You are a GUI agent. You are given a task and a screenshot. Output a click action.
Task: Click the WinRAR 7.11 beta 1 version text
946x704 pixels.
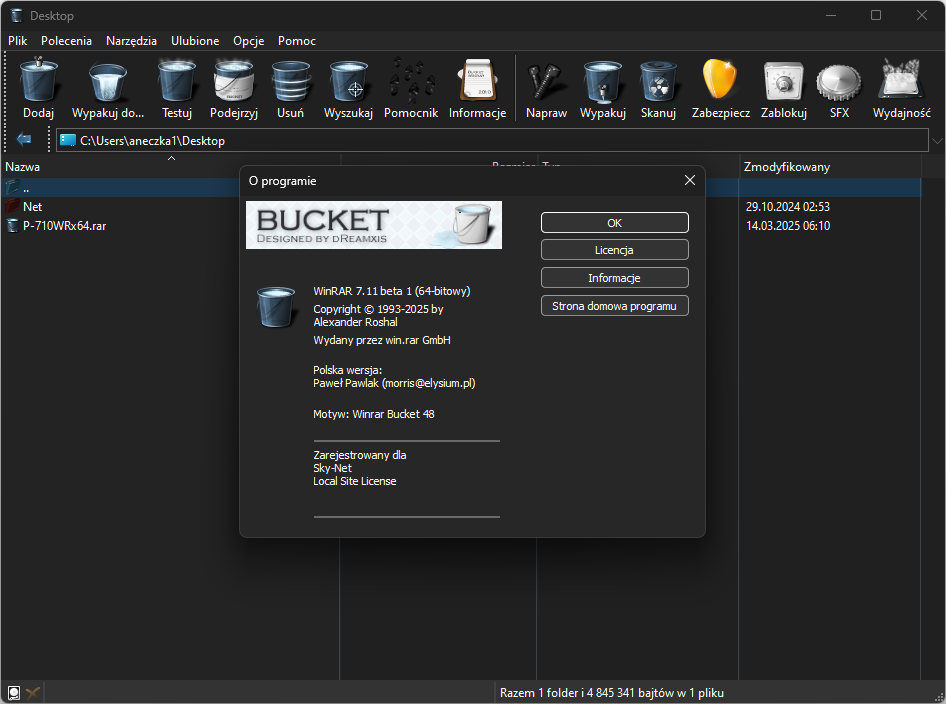click(392, 291)
